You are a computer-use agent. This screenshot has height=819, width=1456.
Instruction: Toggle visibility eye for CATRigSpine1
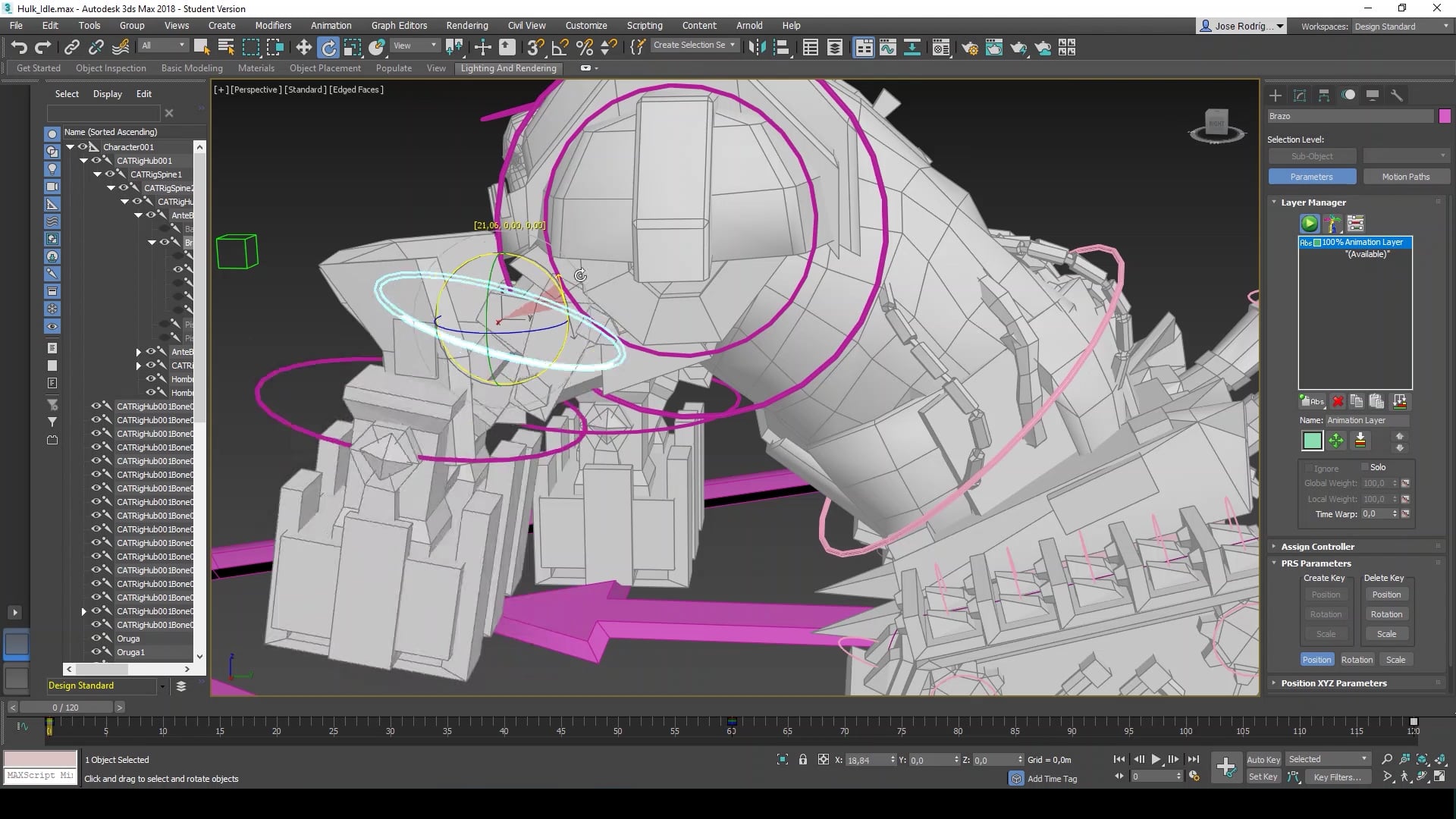(x=110, y=174)
